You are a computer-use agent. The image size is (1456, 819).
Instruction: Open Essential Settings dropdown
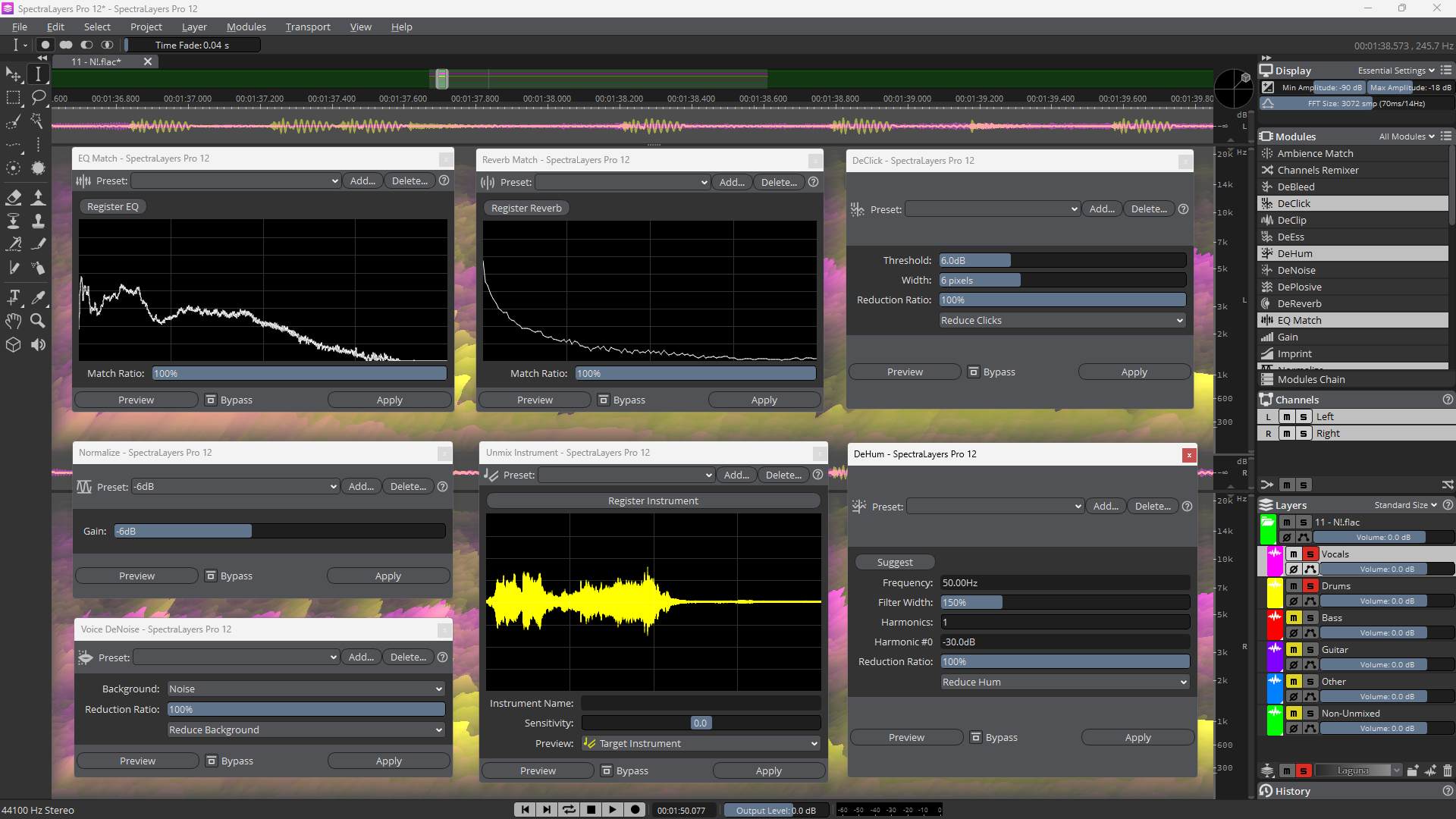pos(1396,71)
